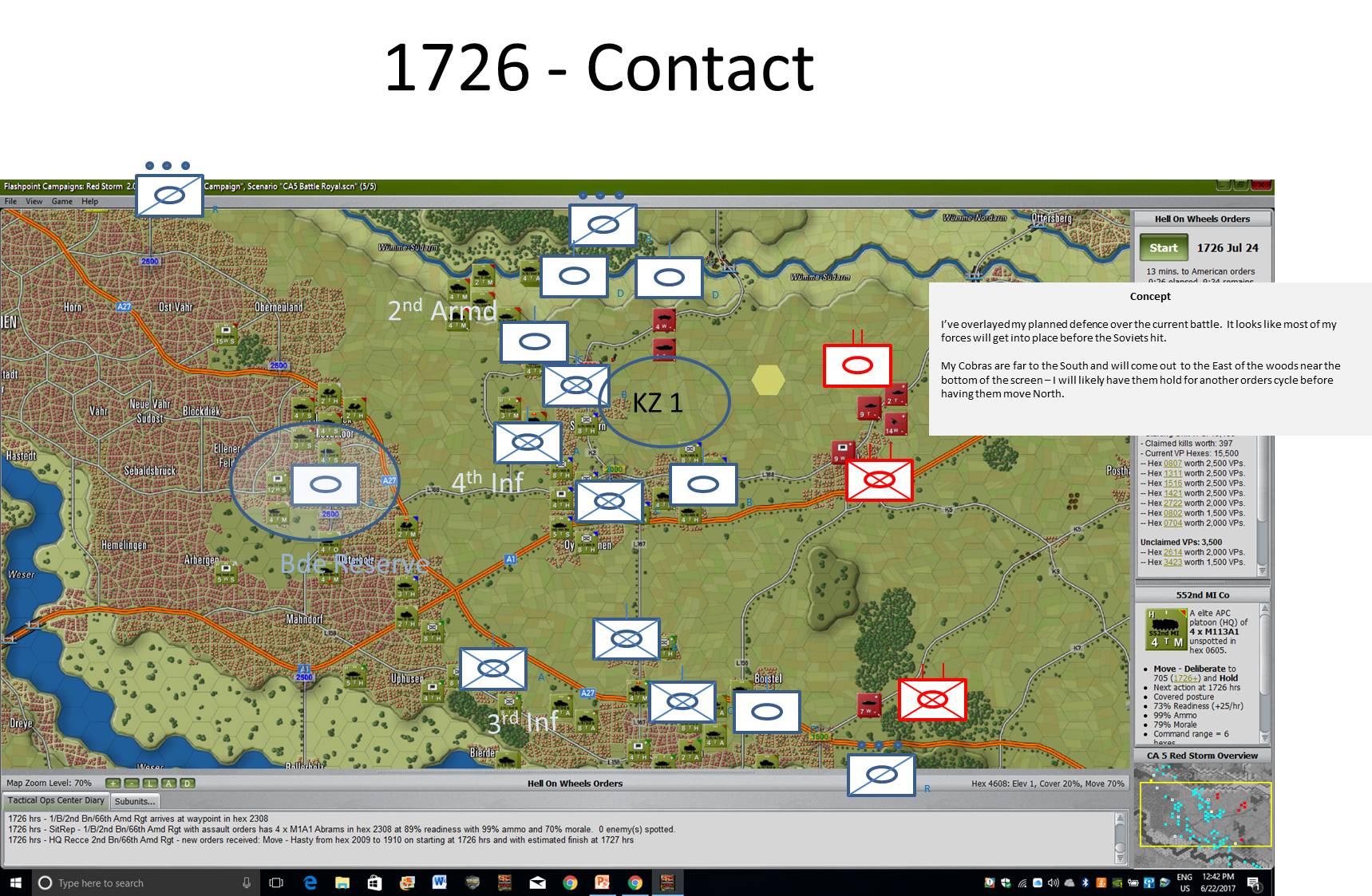Click the A map display button
This screenshot has width=1372, height=896.
click(x=168, y=784)
